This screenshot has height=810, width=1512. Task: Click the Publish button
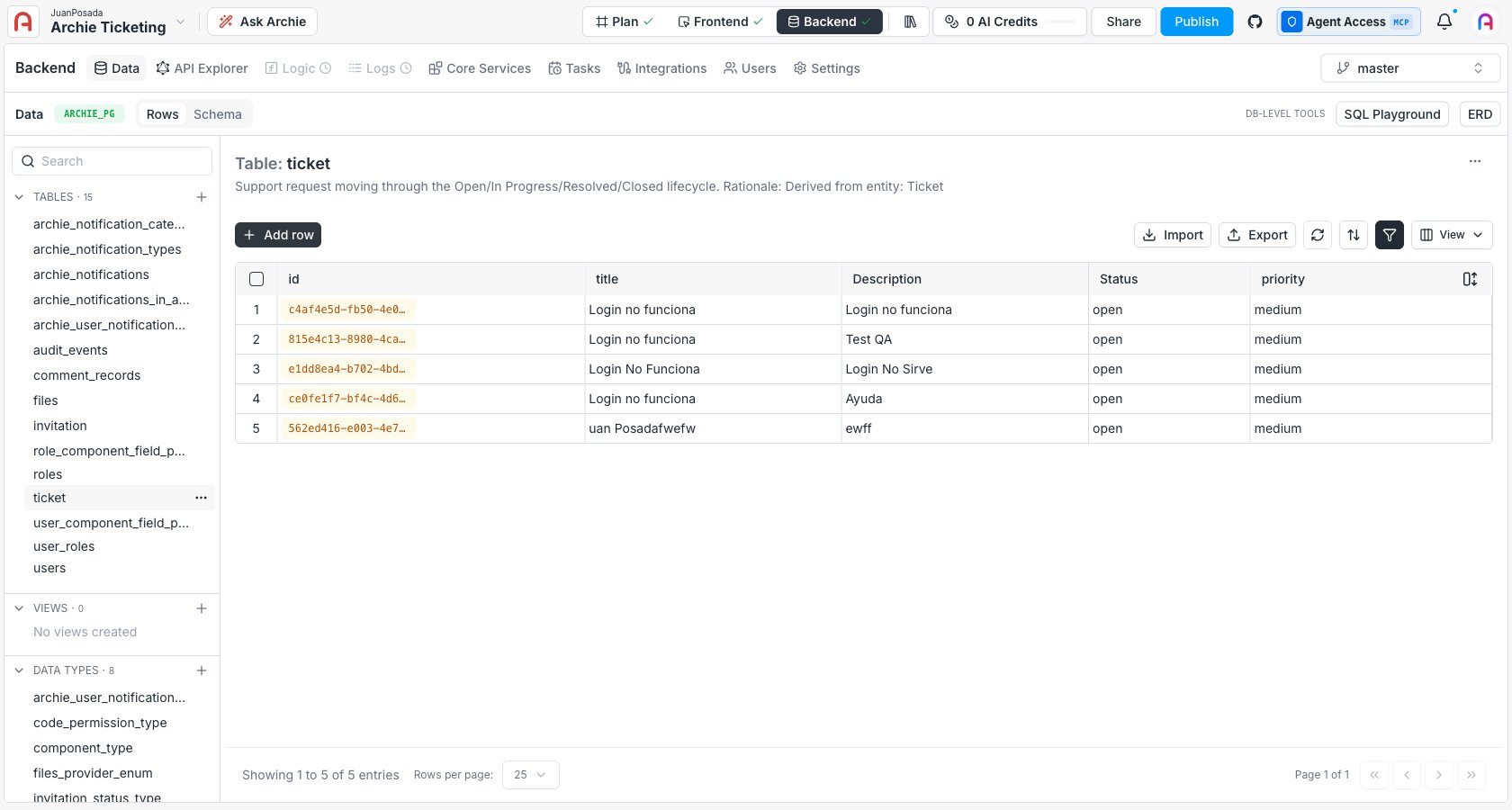click(1196, 22)
